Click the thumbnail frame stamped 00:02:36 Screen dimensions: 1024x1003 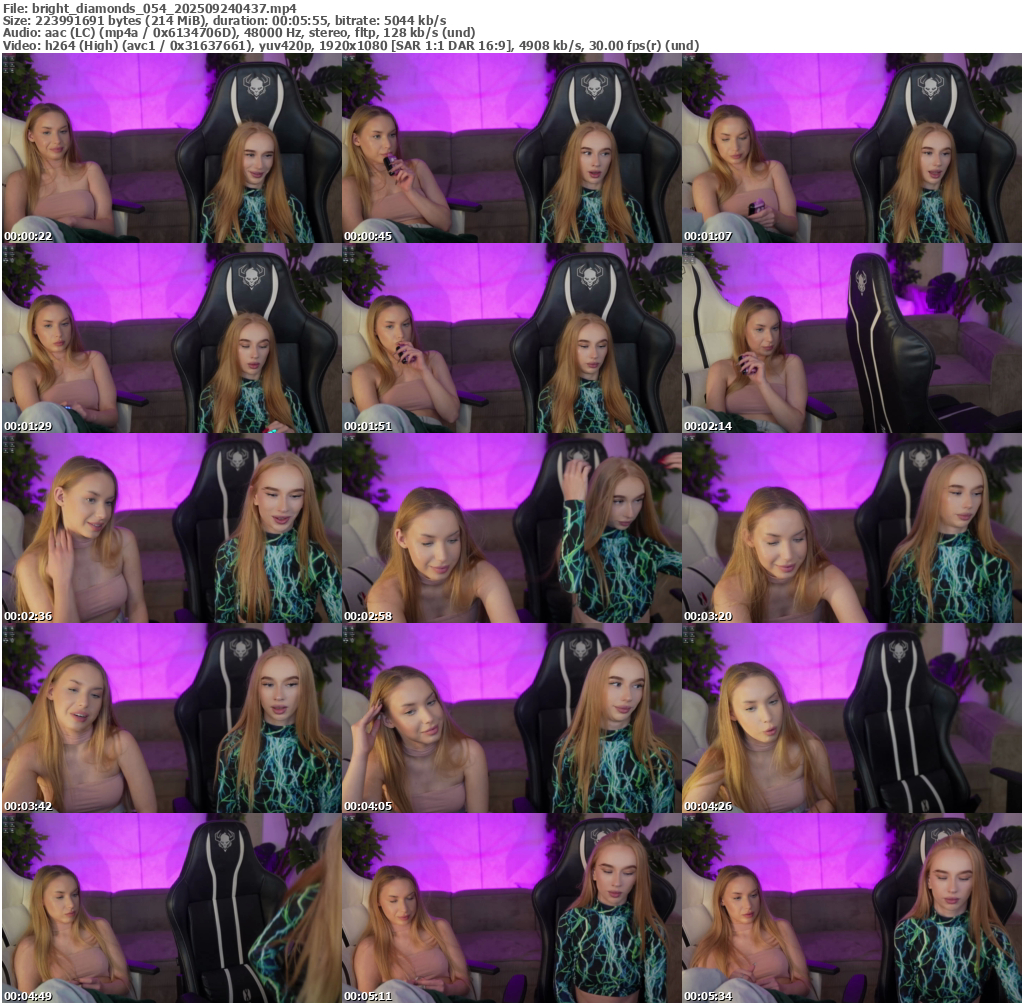(x=171, y=528)
